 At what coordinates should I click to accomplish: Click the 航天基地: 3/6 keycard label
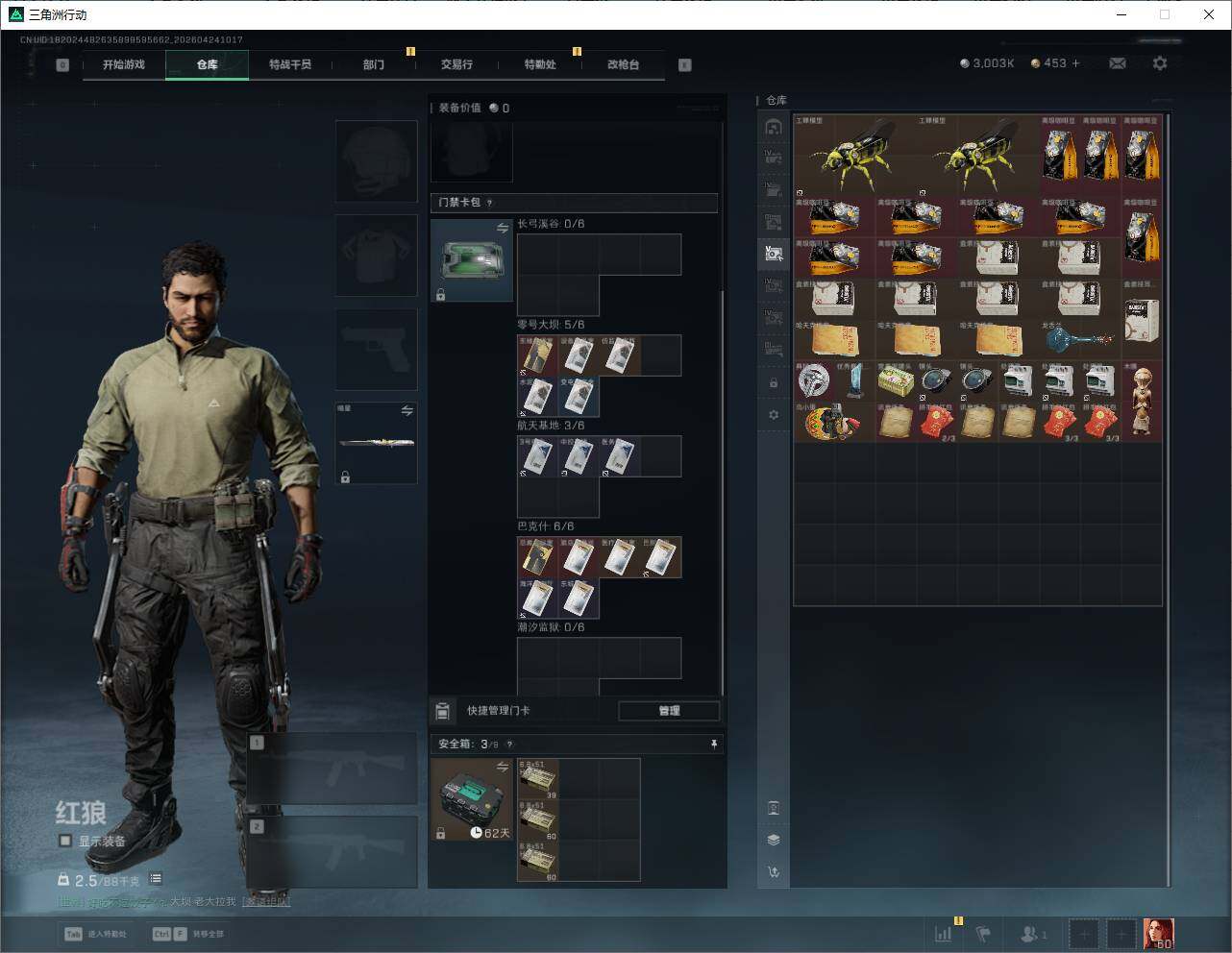coord(551,426)
